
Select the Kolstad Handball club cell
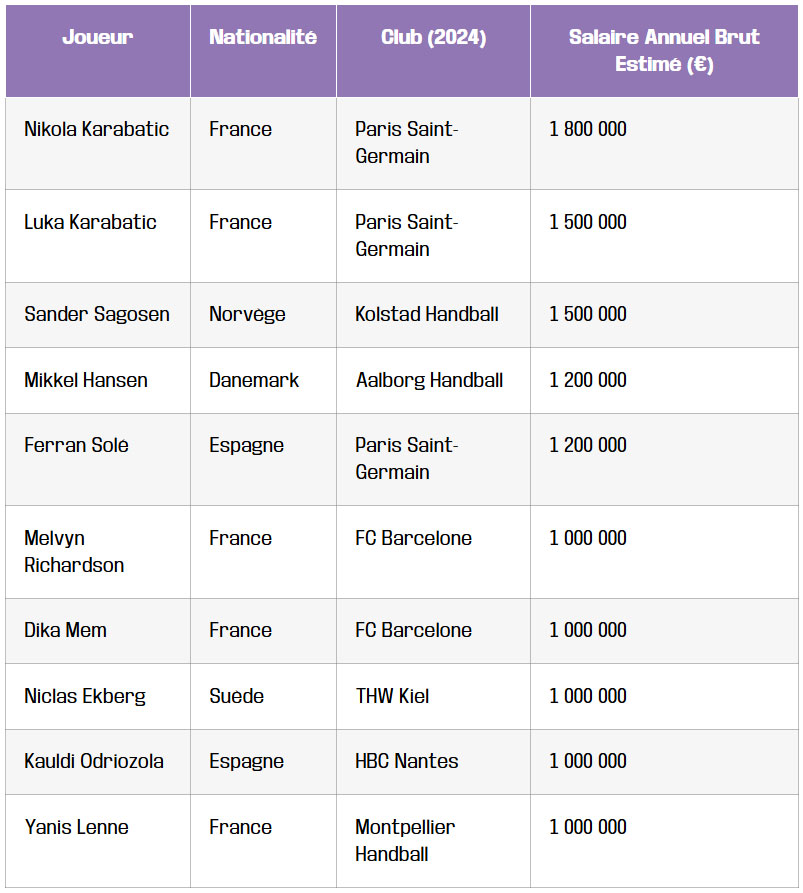tap(427, 315)
